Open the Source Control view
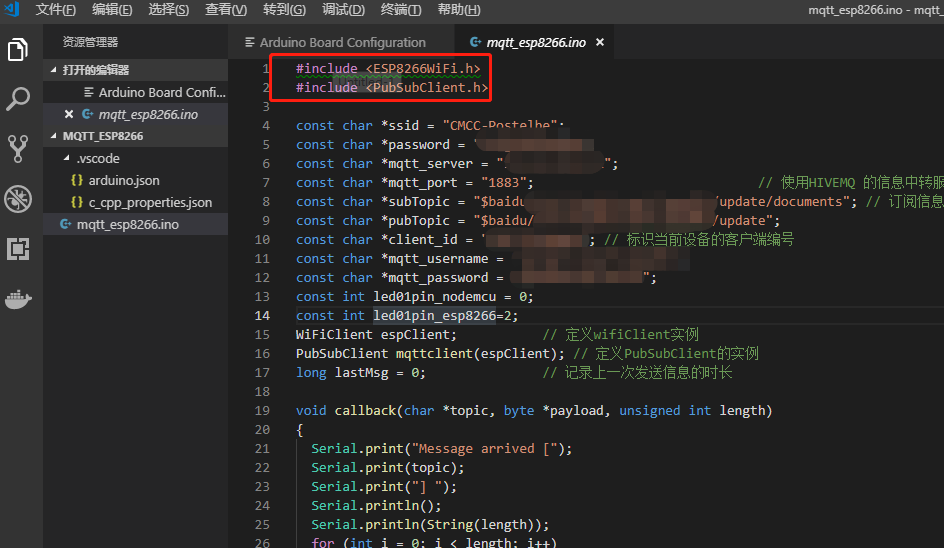This screenshot has height=548, width=944. click(18, 149)
